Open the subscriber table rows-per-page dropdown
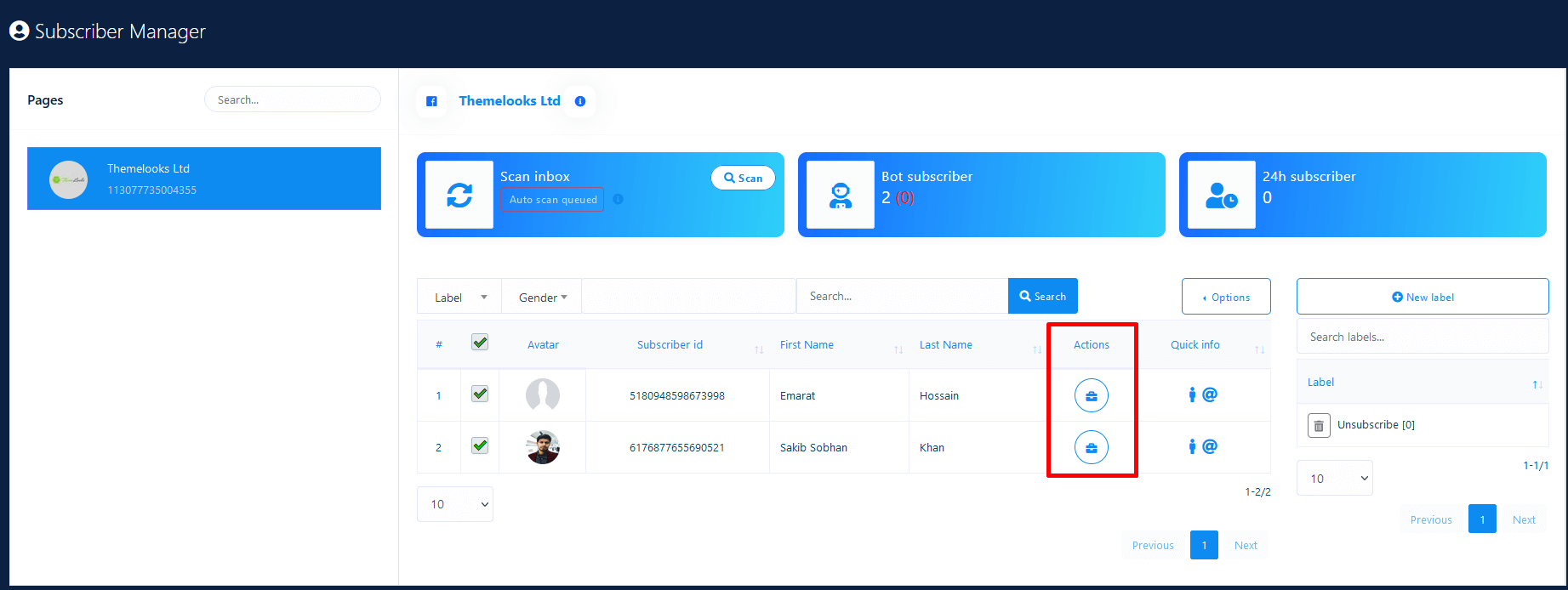 coord(455,504)
